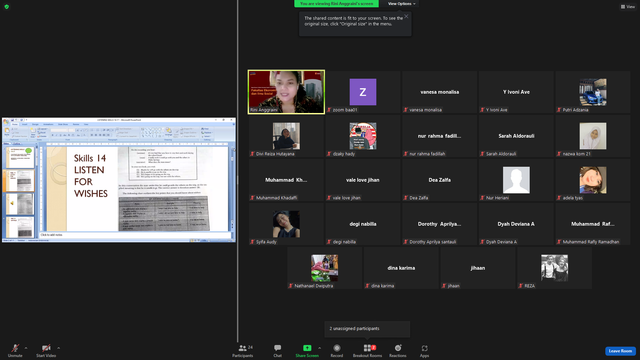Close the shared content size notification
The width and height of the screenshot is (640, 360).
(406, 16)
